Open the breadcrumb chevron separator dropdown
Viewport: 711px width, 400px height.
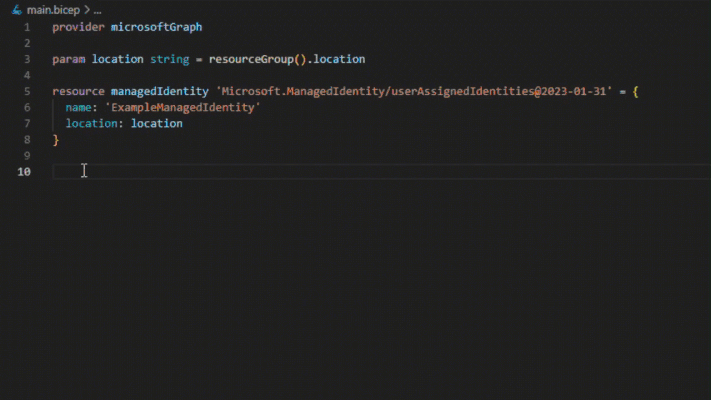pyautogui.click(x=87, y=10)
